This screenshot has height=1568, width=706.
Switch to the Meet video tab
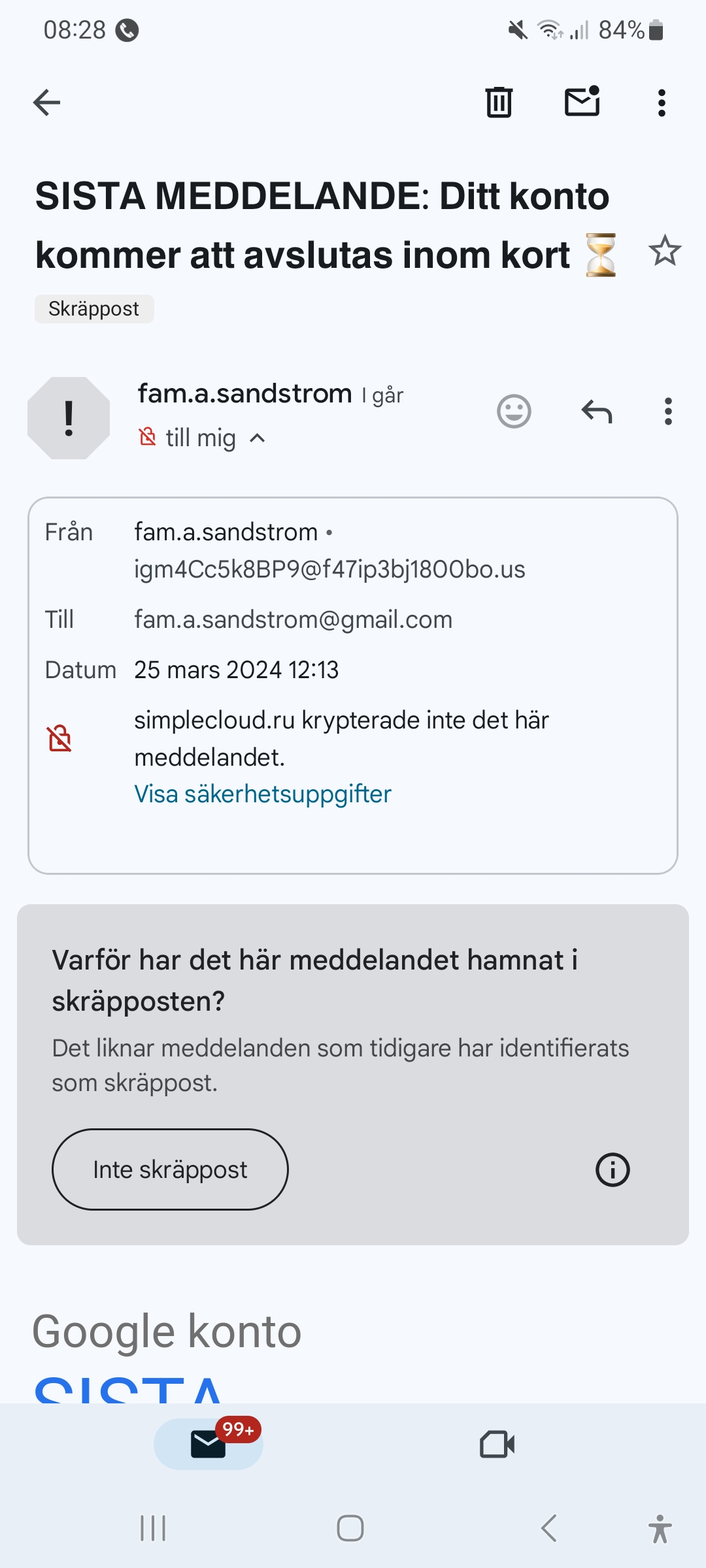(497, 1444)
